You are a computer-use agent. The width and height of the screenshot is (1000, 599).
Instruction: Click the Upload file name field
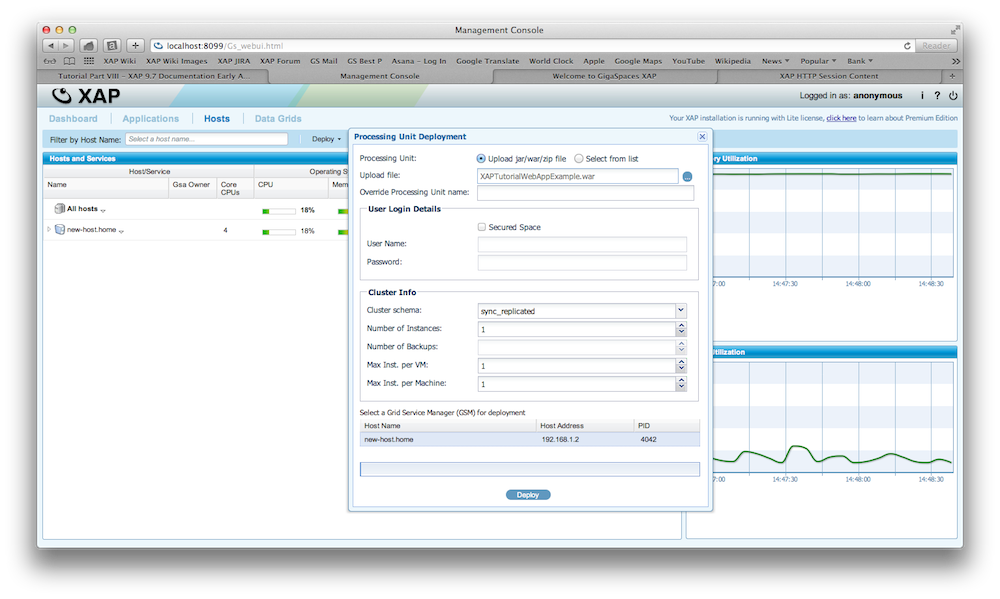578,177
